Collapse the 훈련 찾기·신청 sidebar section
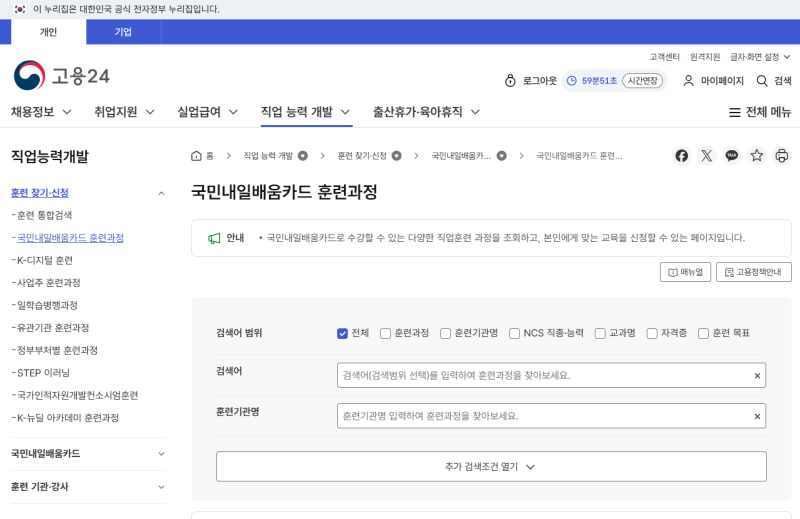Image resolution: width=800 pixels, height=519 pixels. click(x=161, y=193)
